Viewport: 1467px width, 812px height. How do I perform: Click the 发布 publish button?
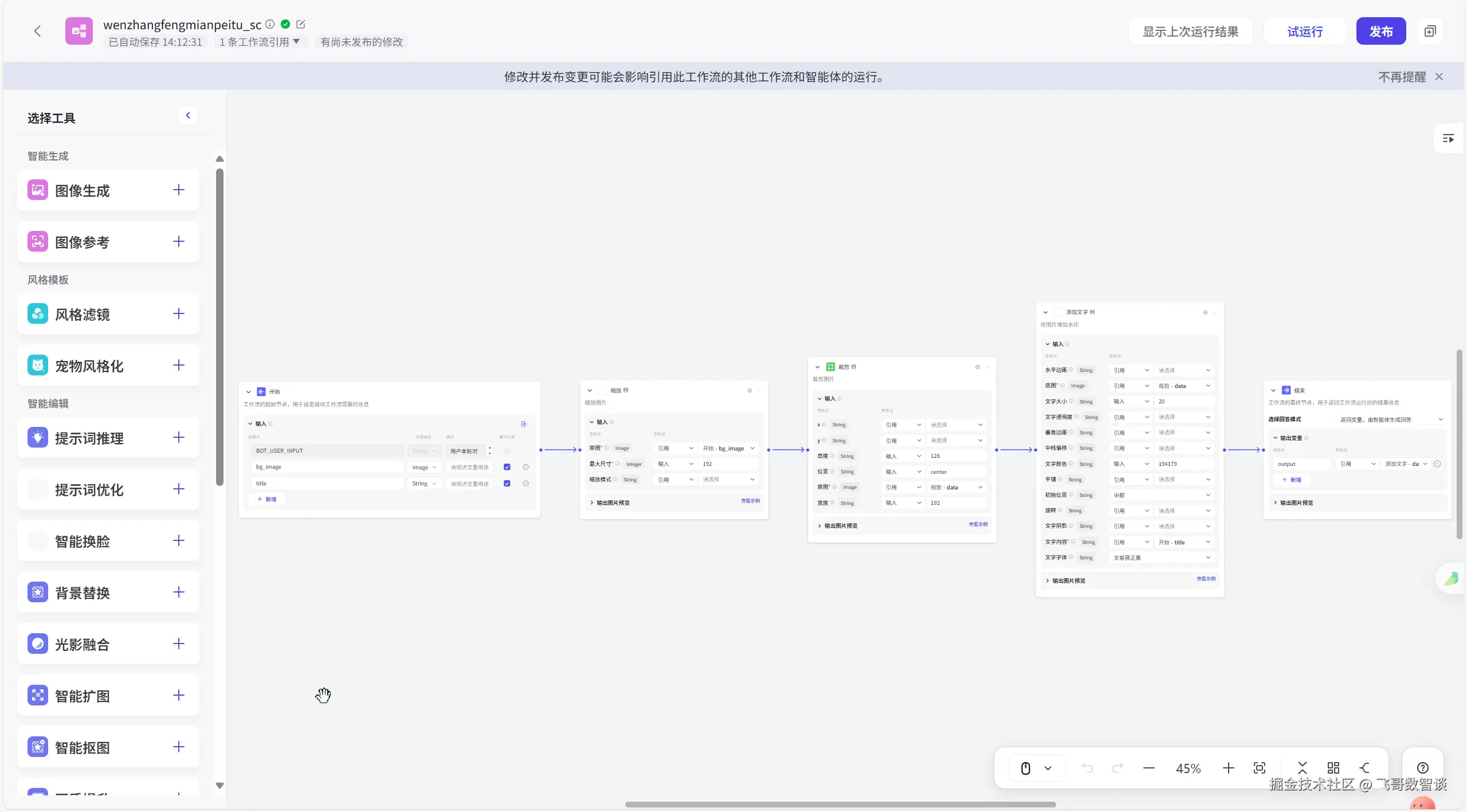point(1380,32)
